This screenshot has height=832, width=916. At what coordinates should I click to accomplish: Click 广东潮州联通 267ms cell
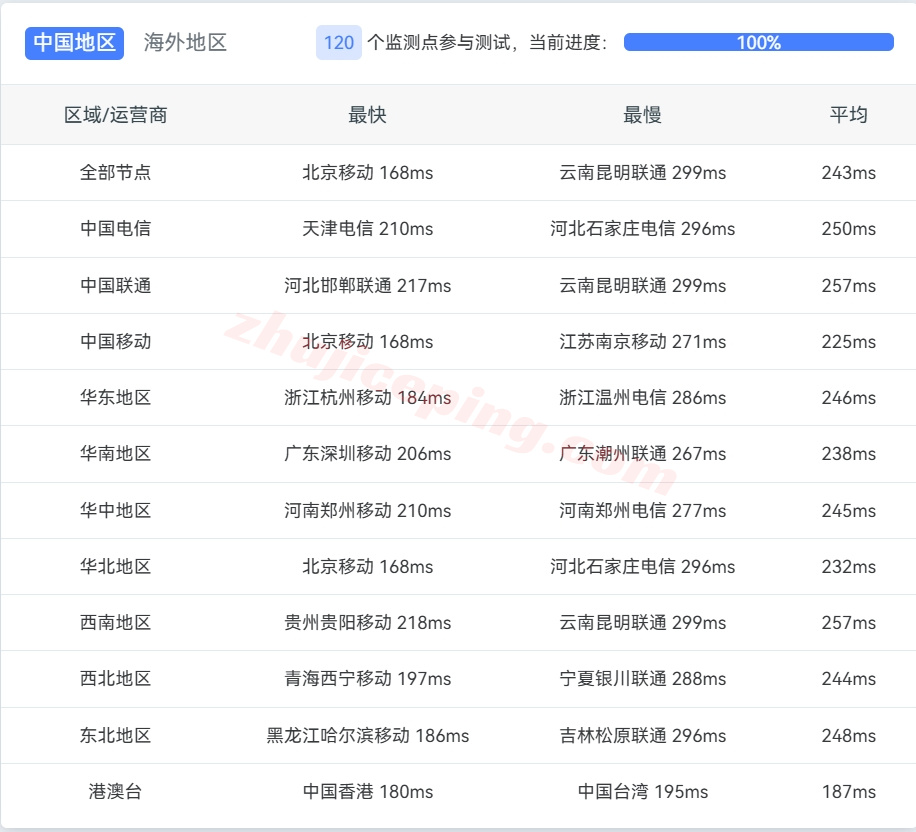click(x=642, y=453)
